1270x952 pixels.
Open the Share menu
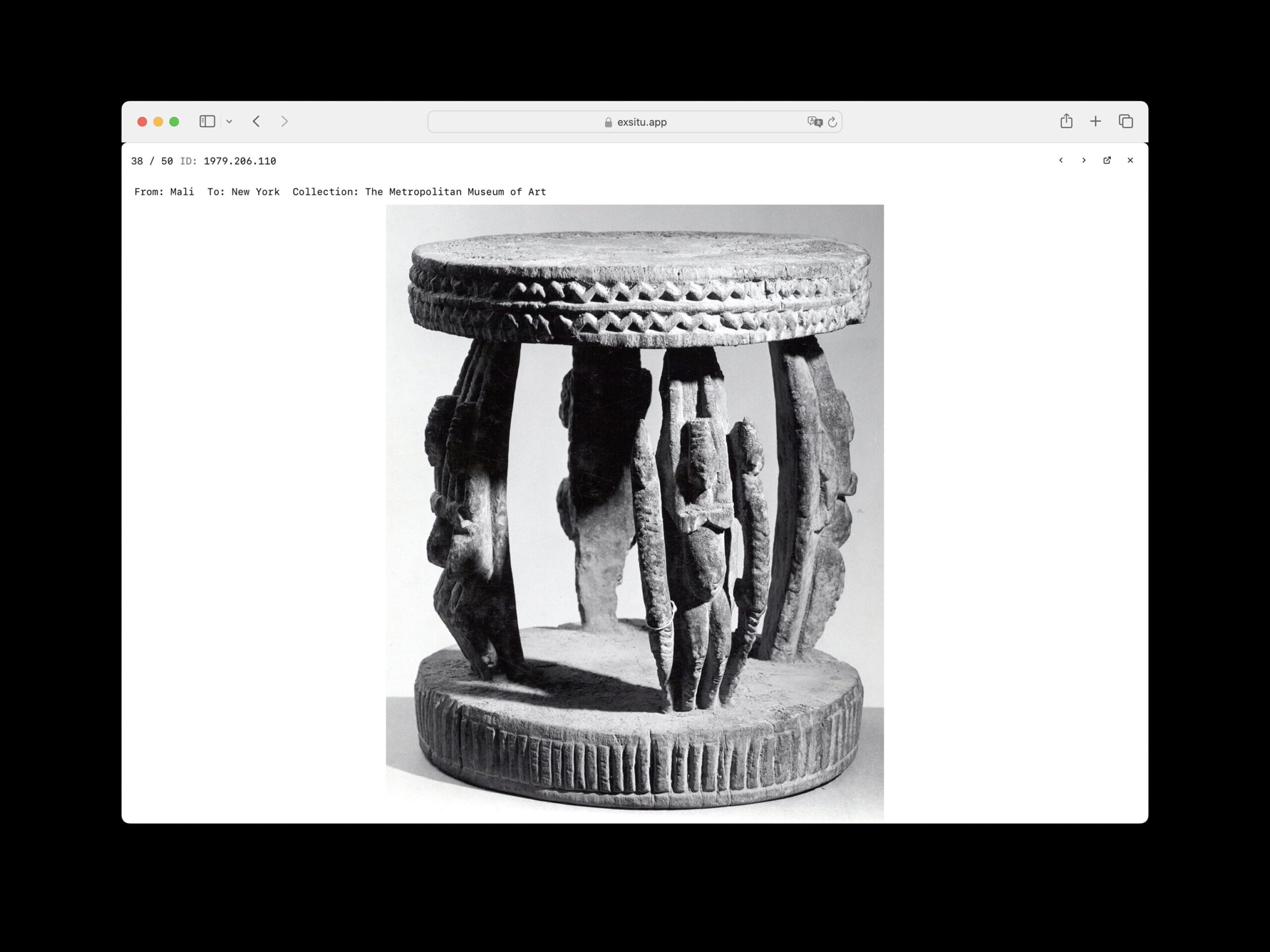(x=1066, y=121)
